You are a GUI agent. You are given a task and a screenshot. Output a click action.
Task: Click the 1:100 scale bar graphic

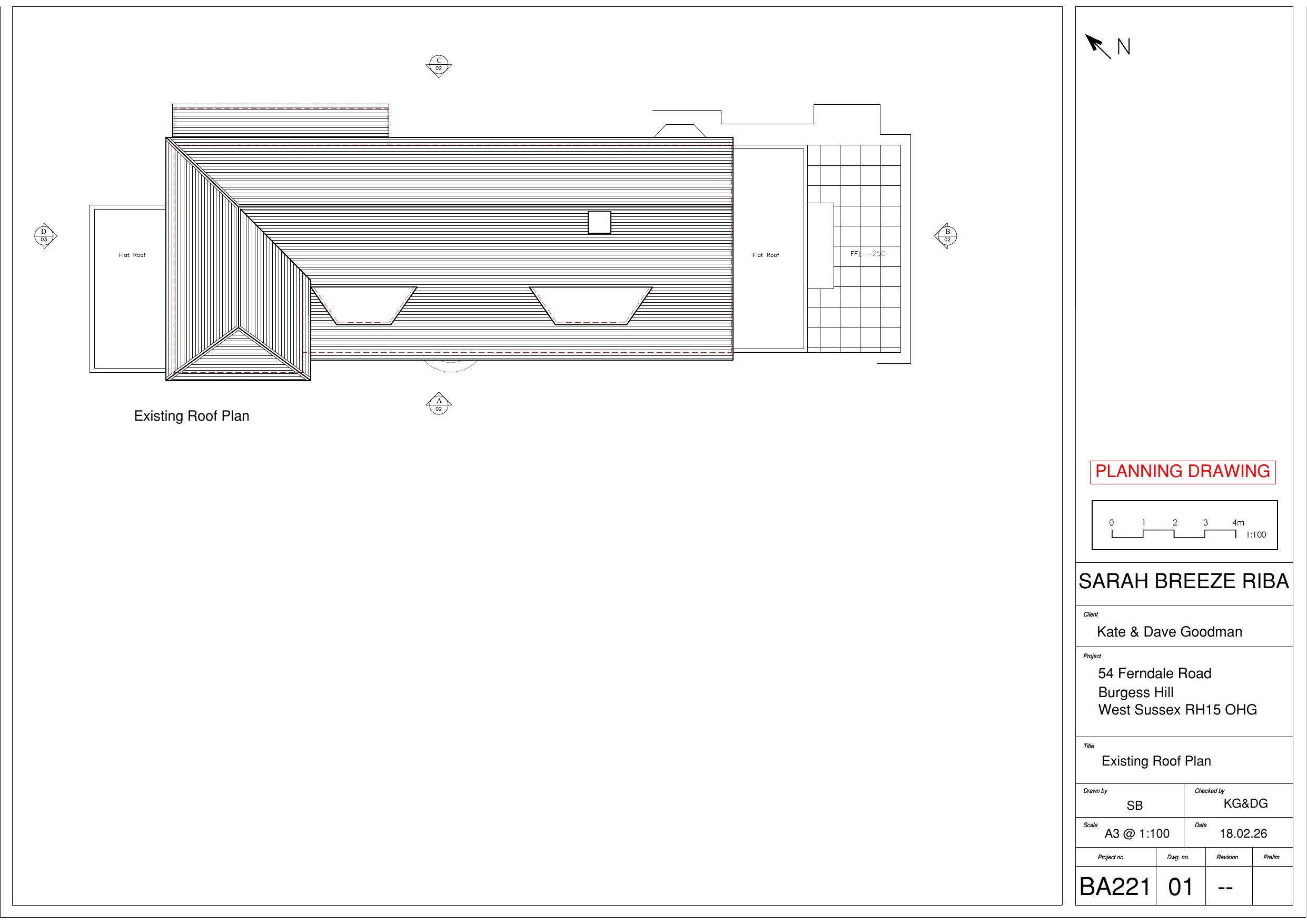click(1173, 533)
